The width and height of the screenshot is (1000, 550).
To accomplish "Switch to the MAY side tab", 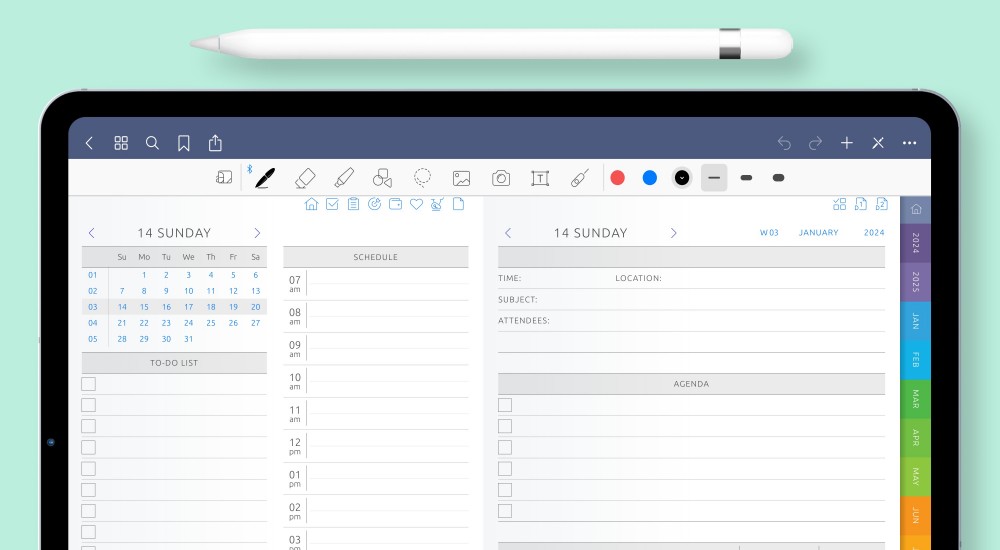I will click(915, 477).
